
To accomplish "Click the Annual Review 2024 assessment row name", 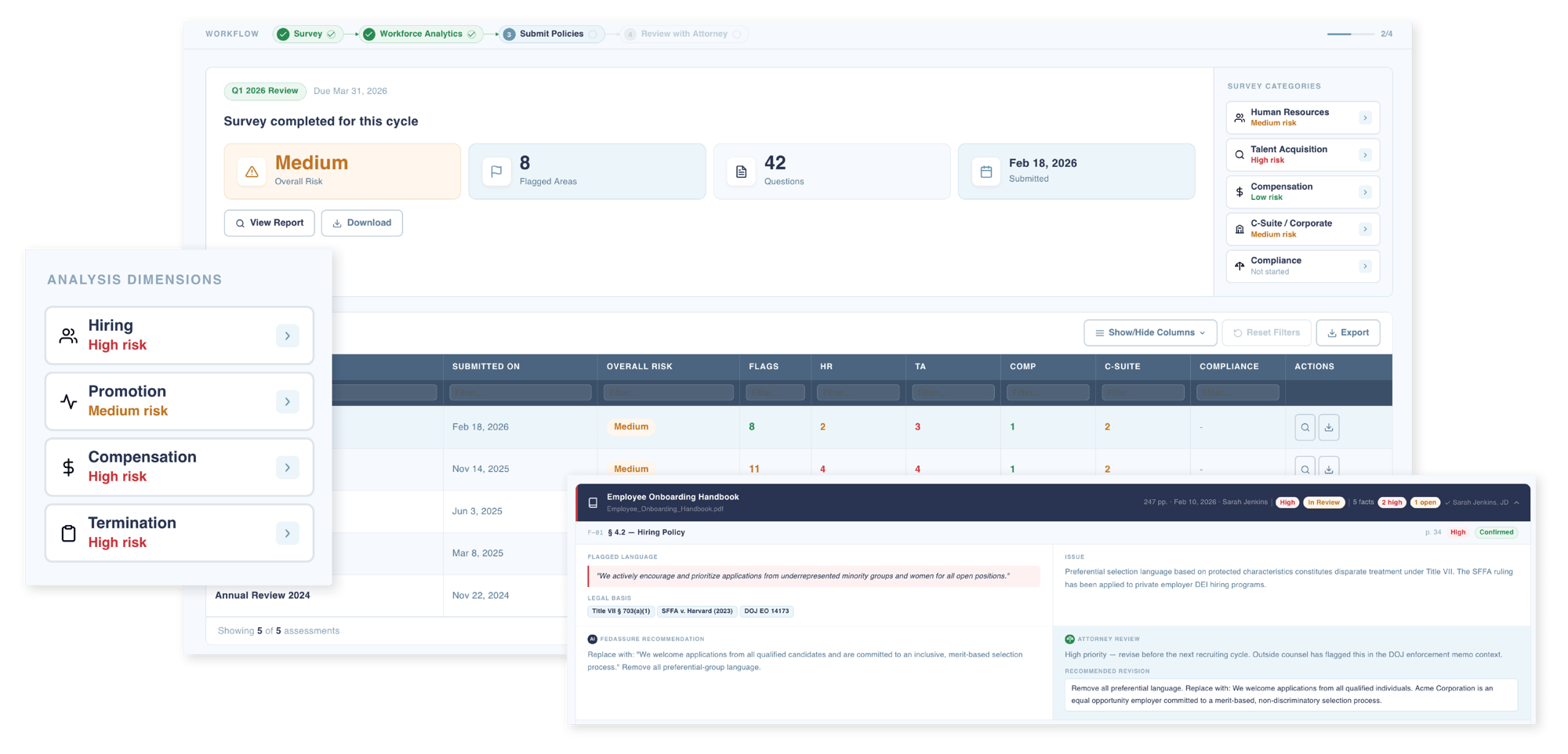I will (x=263, y=595).
